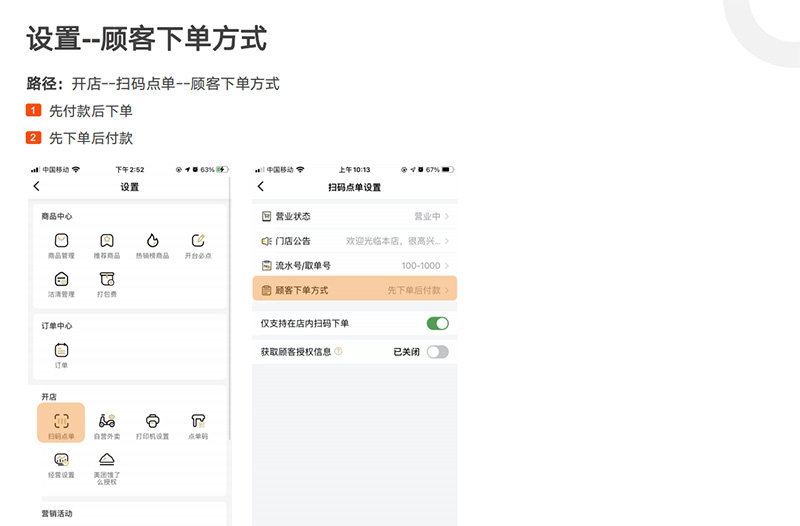Open 门店公告 setting row
Viewport: 800px width, 526px height.
[355, 241]
